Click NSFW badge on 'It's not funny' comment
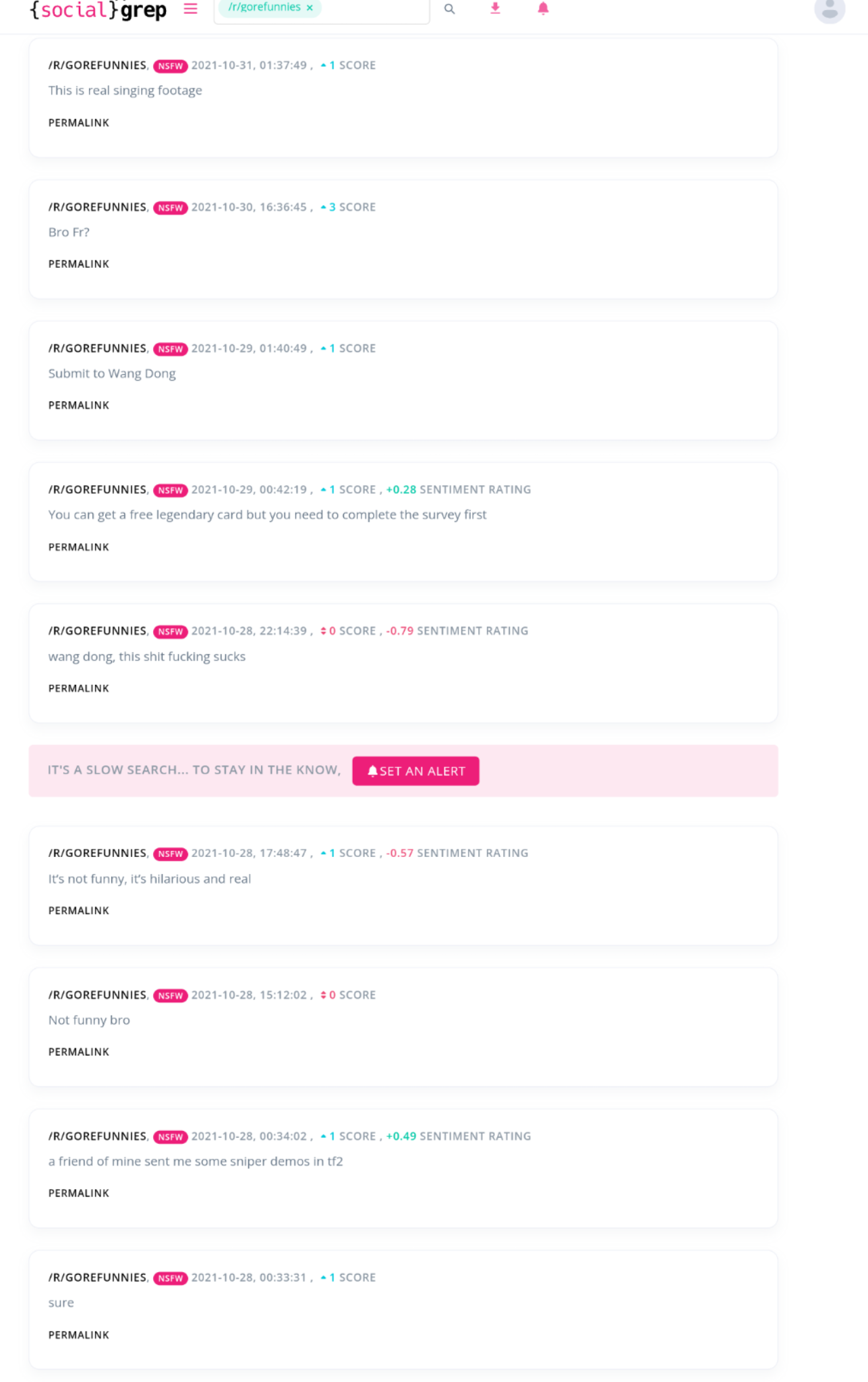Viewport: 868px width, 1382px height. [x=170, y=854]
